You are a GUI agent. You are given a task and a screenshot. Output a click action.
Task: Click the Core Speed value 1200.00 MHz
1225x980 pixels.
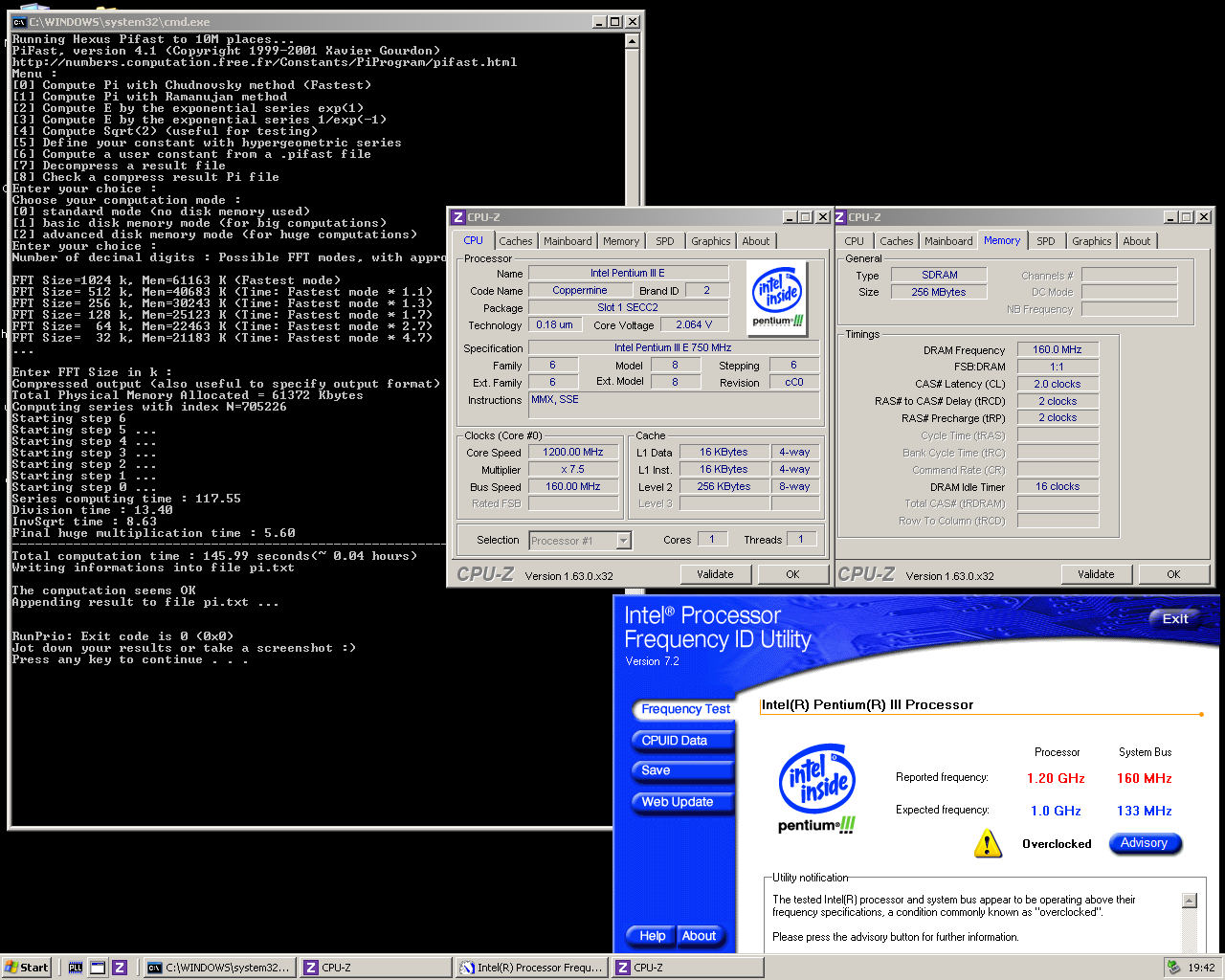(573, 453)
